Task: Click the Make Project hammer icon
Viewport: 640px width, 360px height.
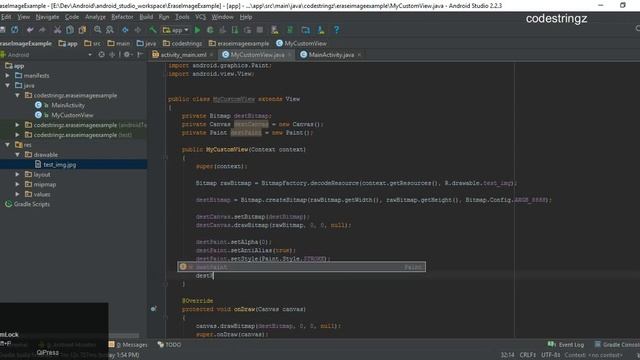Action: (153, 30)
